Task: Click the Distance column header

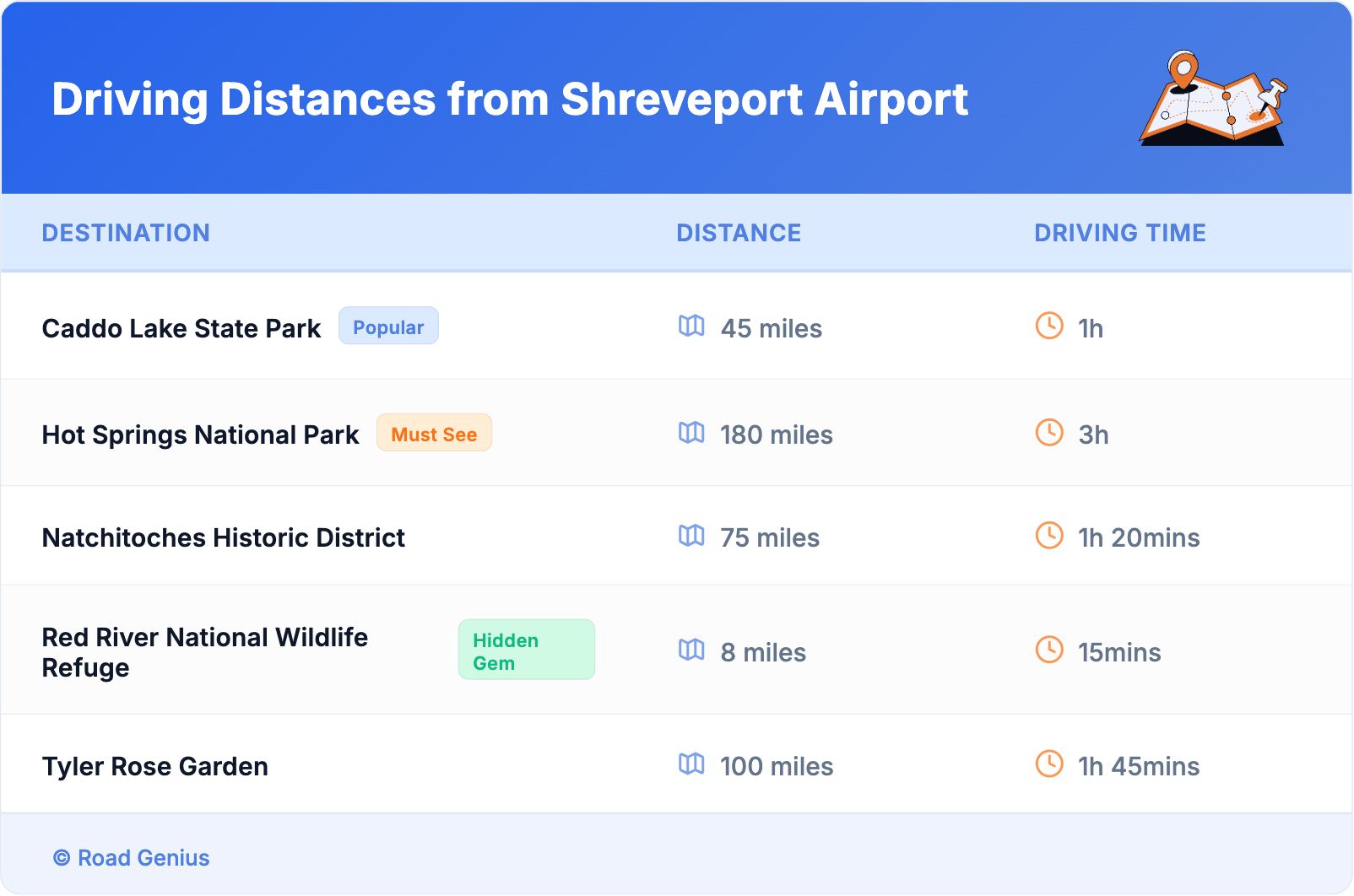Action: 739,233
